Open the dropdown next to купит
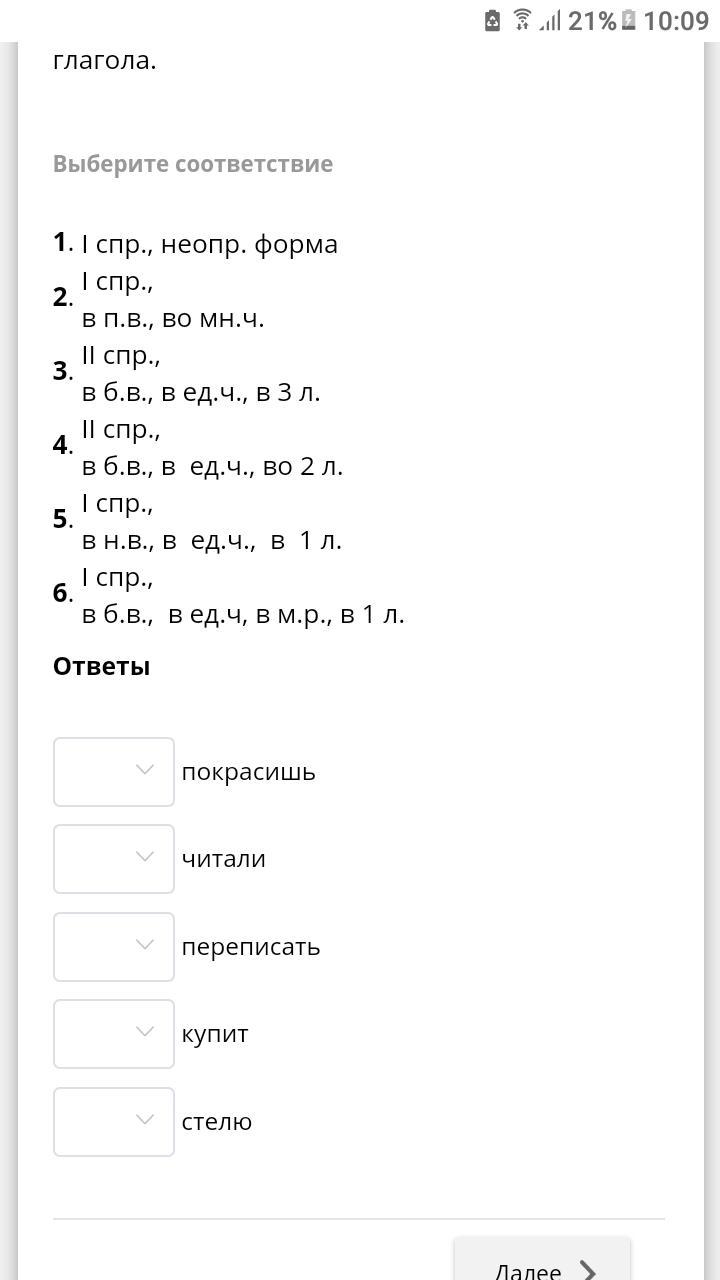720x1280 pixels. click(114, 1033)
